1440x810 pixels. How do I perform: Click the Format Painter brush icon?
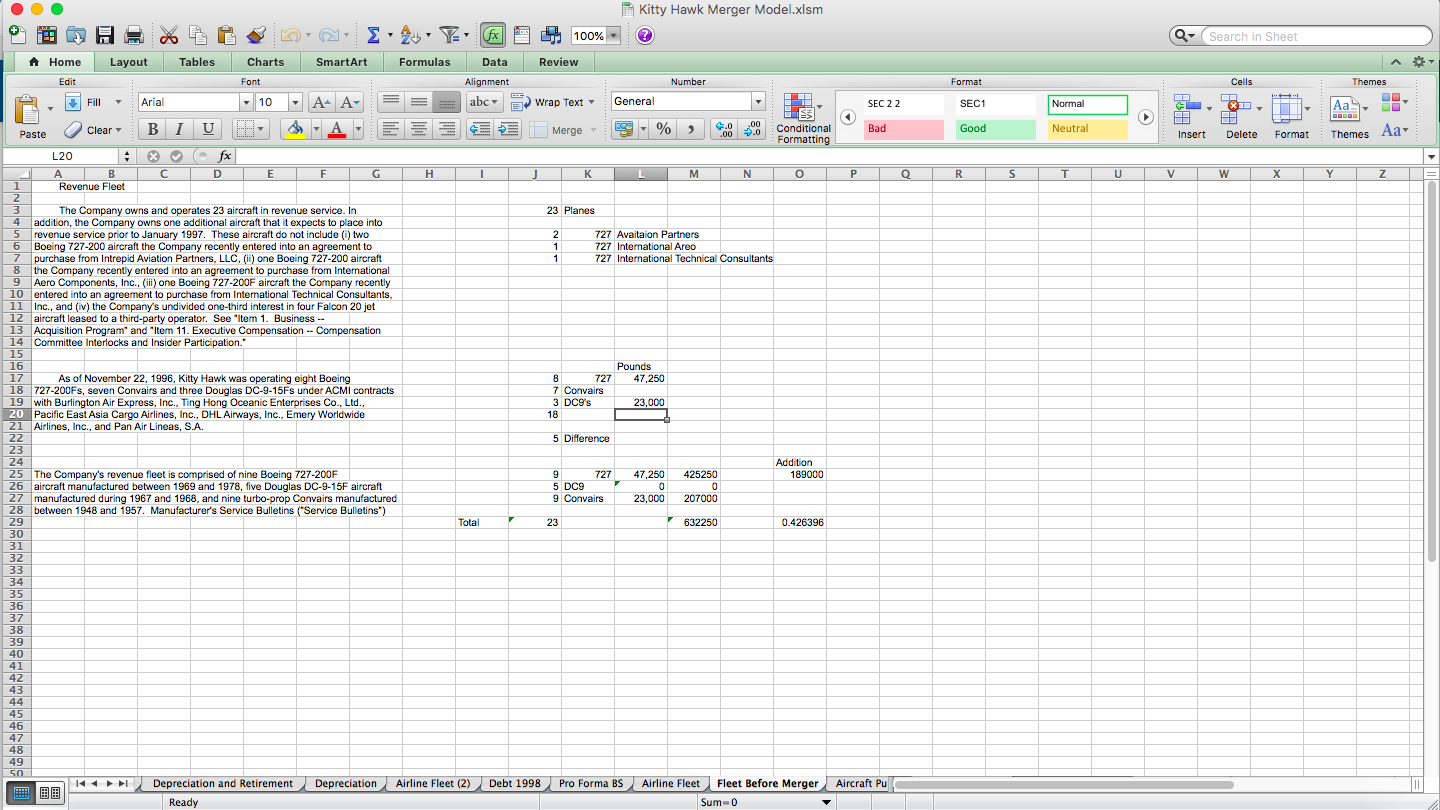pos(255,34)
